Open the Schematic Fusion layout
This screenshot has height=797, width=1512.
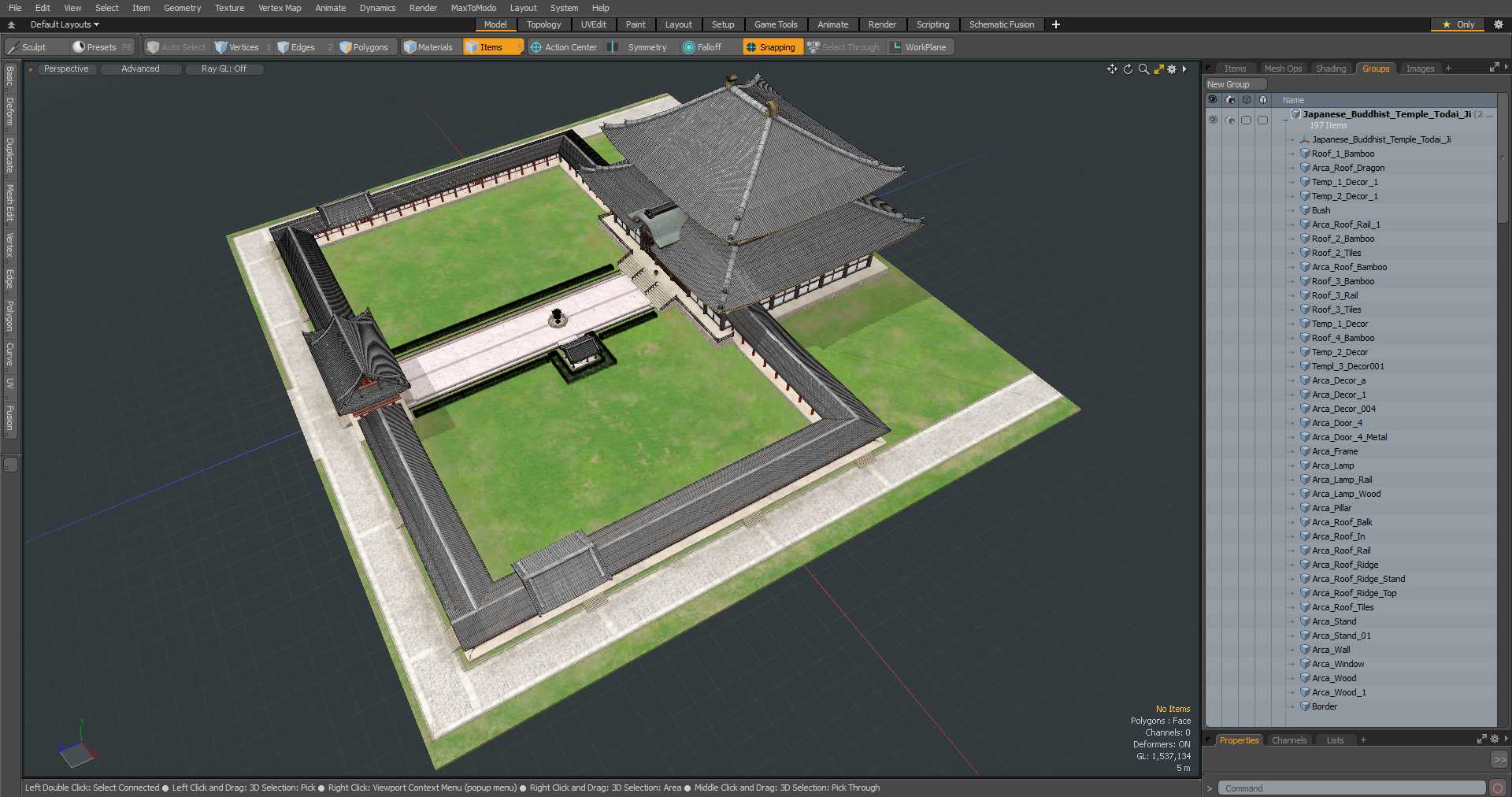tap(1002, 24)
